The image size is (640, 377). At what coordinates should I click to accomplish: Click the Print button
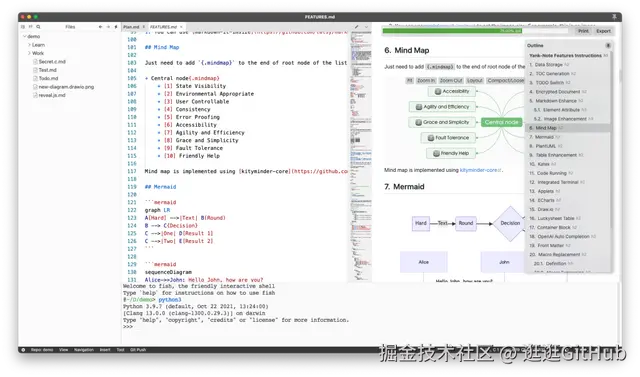pyautogui.click(x=583, y=31)
